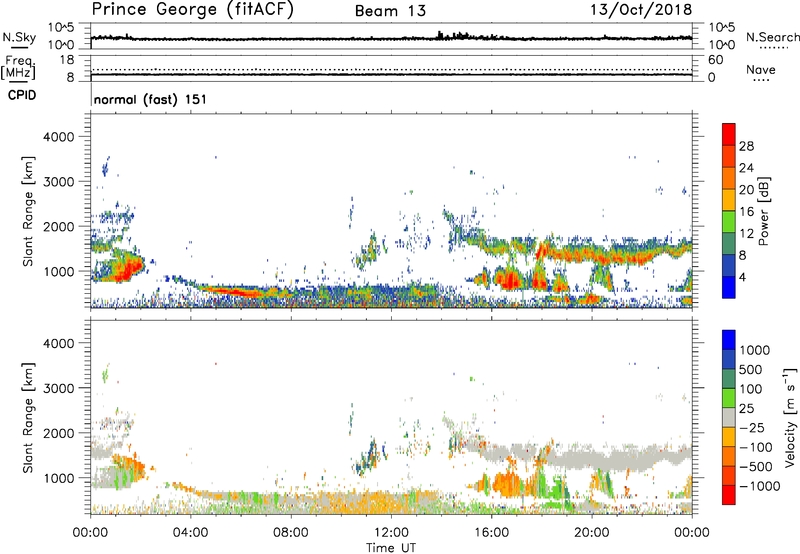The width and height of the screenshot is (800, 554).
Task: Click the "−100" label on Velocity color bar
Action: point(756,447)
